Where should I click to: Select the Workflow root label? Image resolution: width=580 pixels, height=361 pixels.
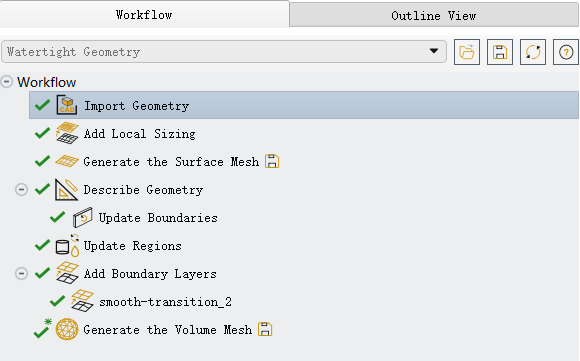[47, 82]
